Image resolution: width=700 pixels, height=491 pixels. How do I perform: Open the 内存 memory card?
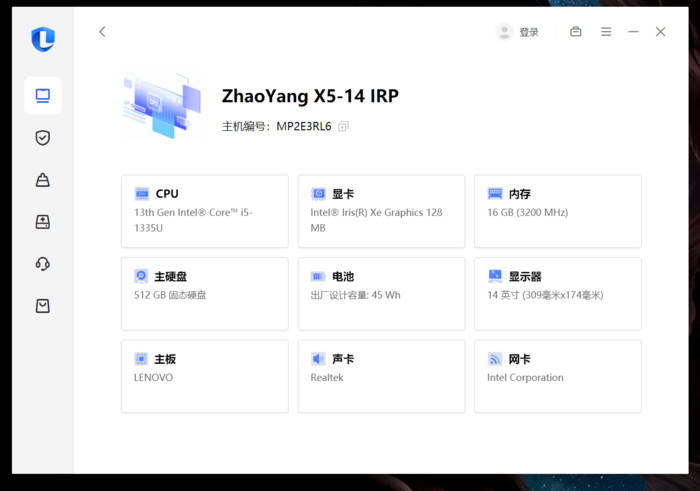point(558,211)
